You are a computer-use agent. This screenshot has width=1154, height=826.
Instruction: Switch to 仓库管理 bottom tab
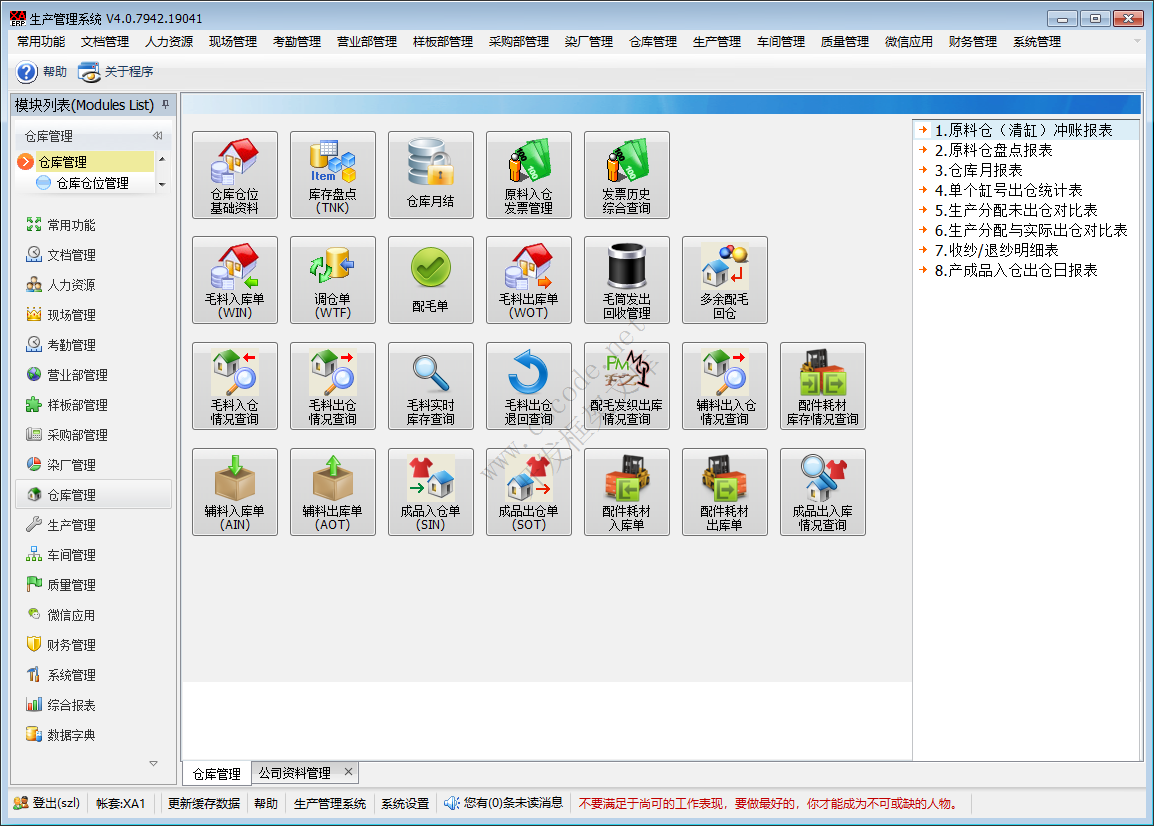coord(216,774)
